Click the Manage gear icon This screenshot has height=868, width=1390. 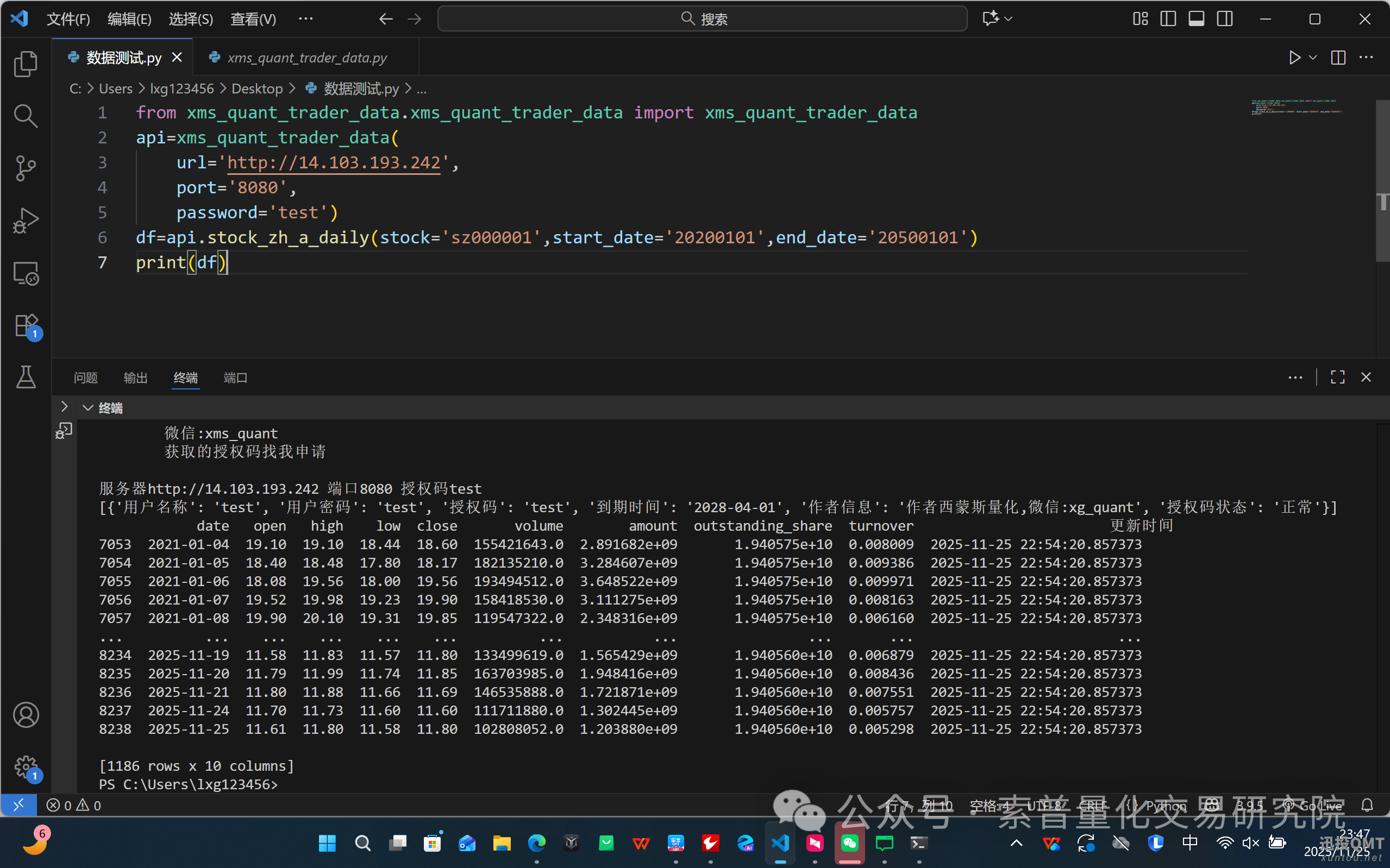coord(25,767)
